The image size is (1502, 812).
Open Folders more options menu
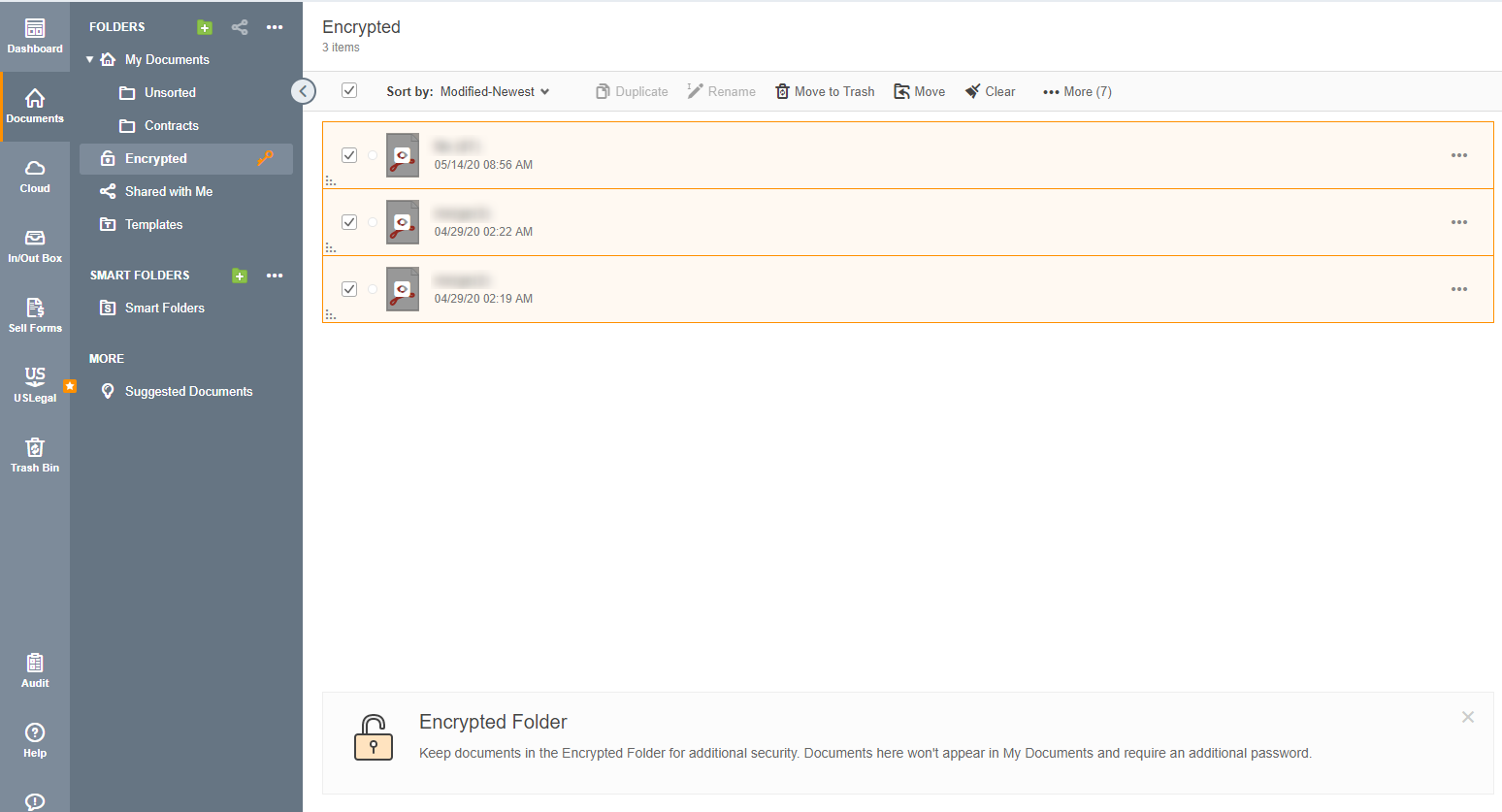click(x=275, y=27)
